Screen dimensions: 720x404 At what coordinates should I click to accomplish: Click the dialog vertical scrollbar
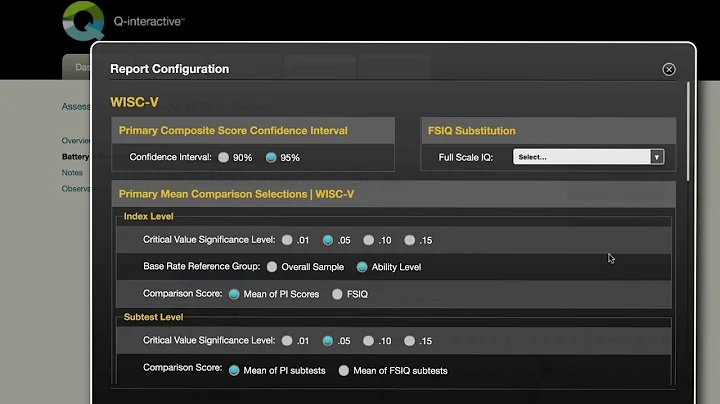[x=688, y=131]
